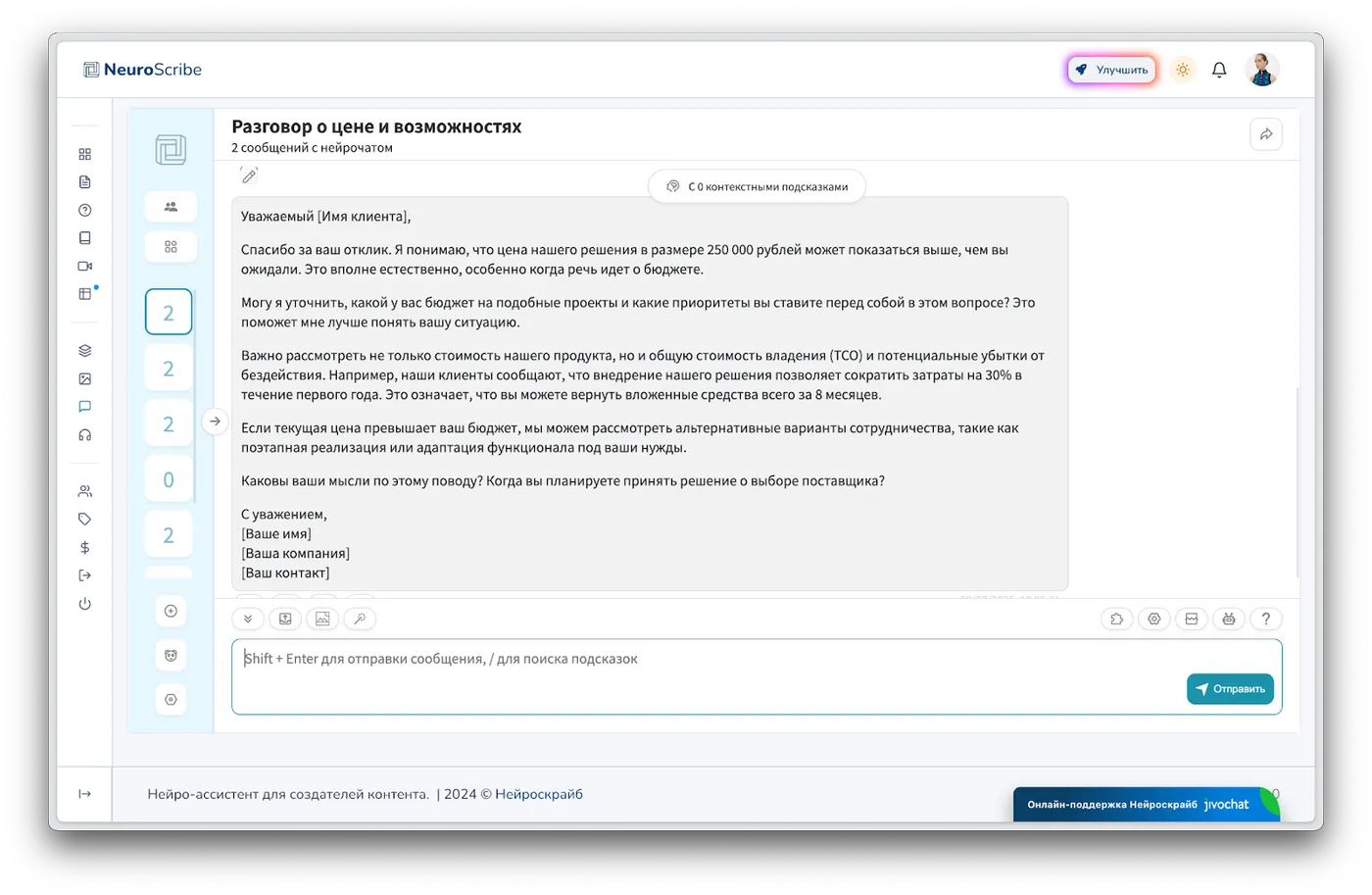Viewport: 1372px width, 895px height.
Task: Open the dollar sign billing icon
Action: tap(85, 548)
